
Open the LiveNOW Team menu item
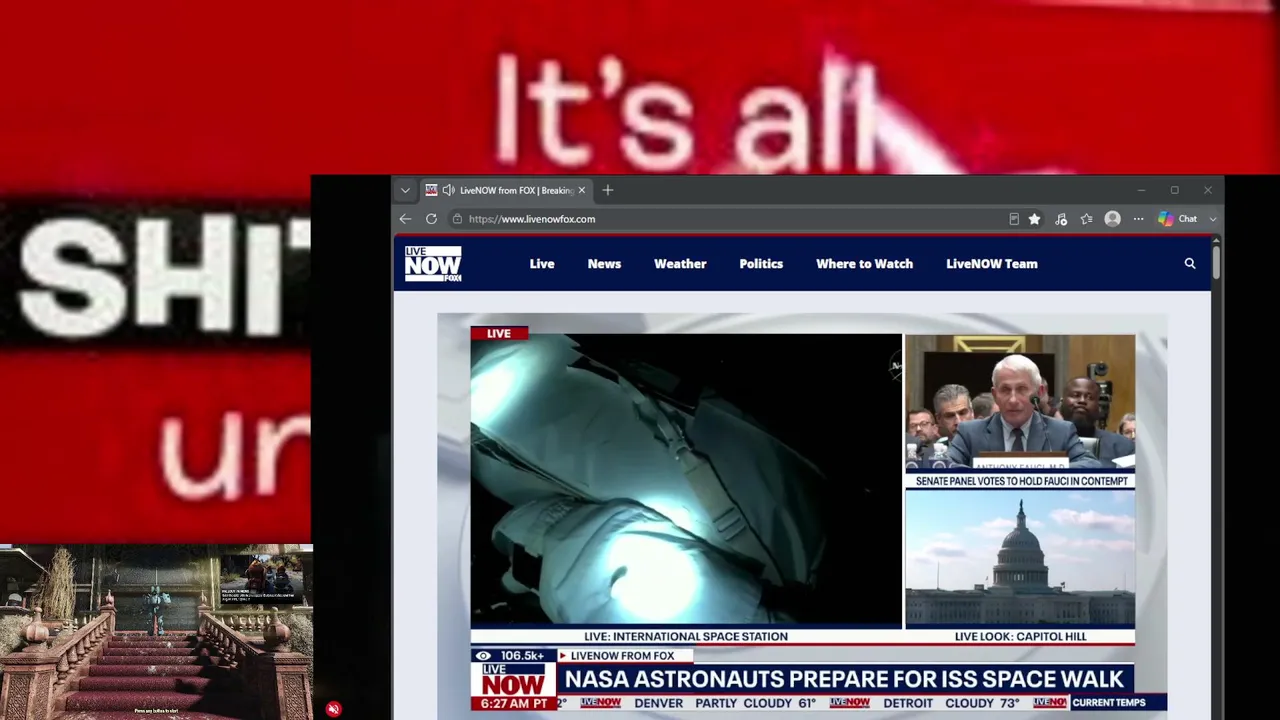[x=992, y=264]
